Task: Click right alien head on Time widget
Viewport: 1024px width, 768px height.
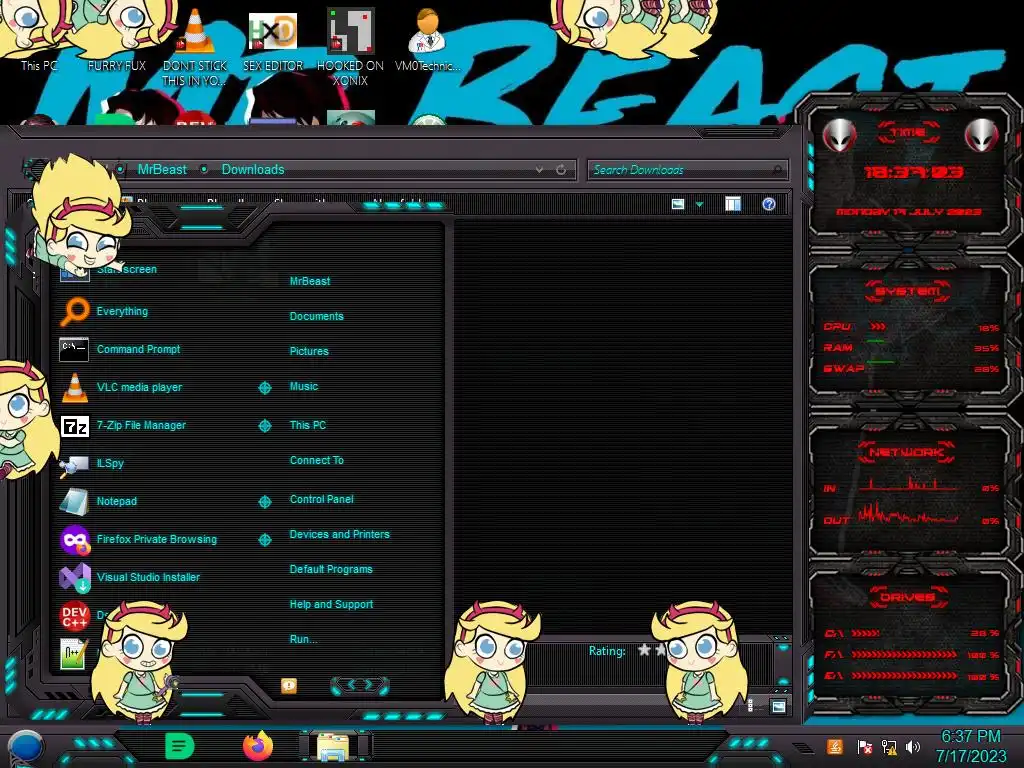Action: pyautogui.click(x=982, y=136)
